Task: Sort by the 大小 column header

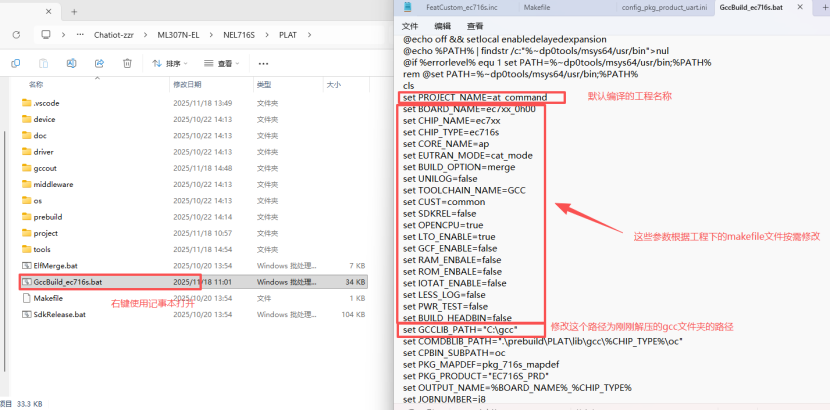Action: coord(333,85)
